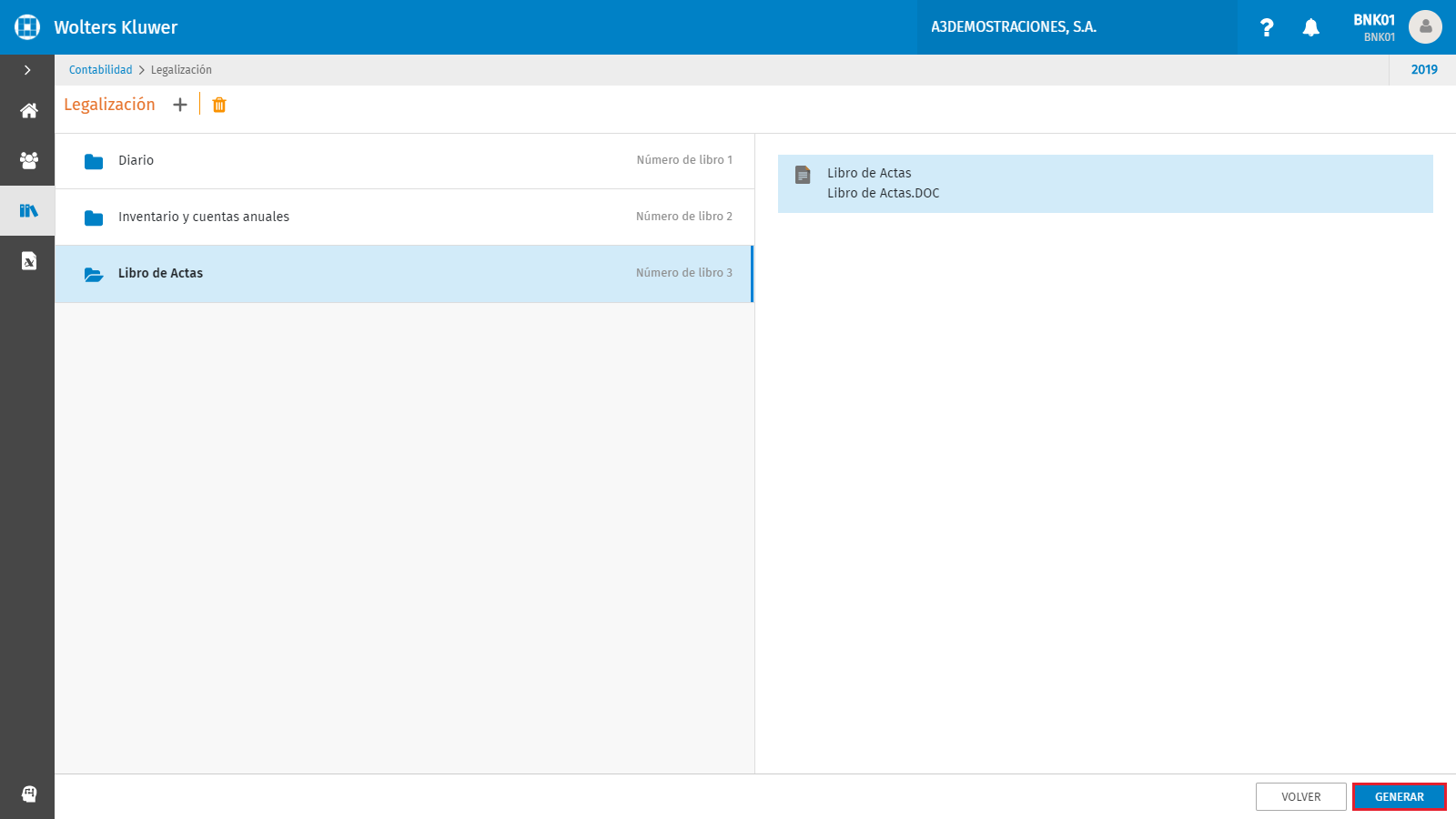Select the Diario book row
The height and width of the screenshot is (819, 1456).
pos(405,161)
